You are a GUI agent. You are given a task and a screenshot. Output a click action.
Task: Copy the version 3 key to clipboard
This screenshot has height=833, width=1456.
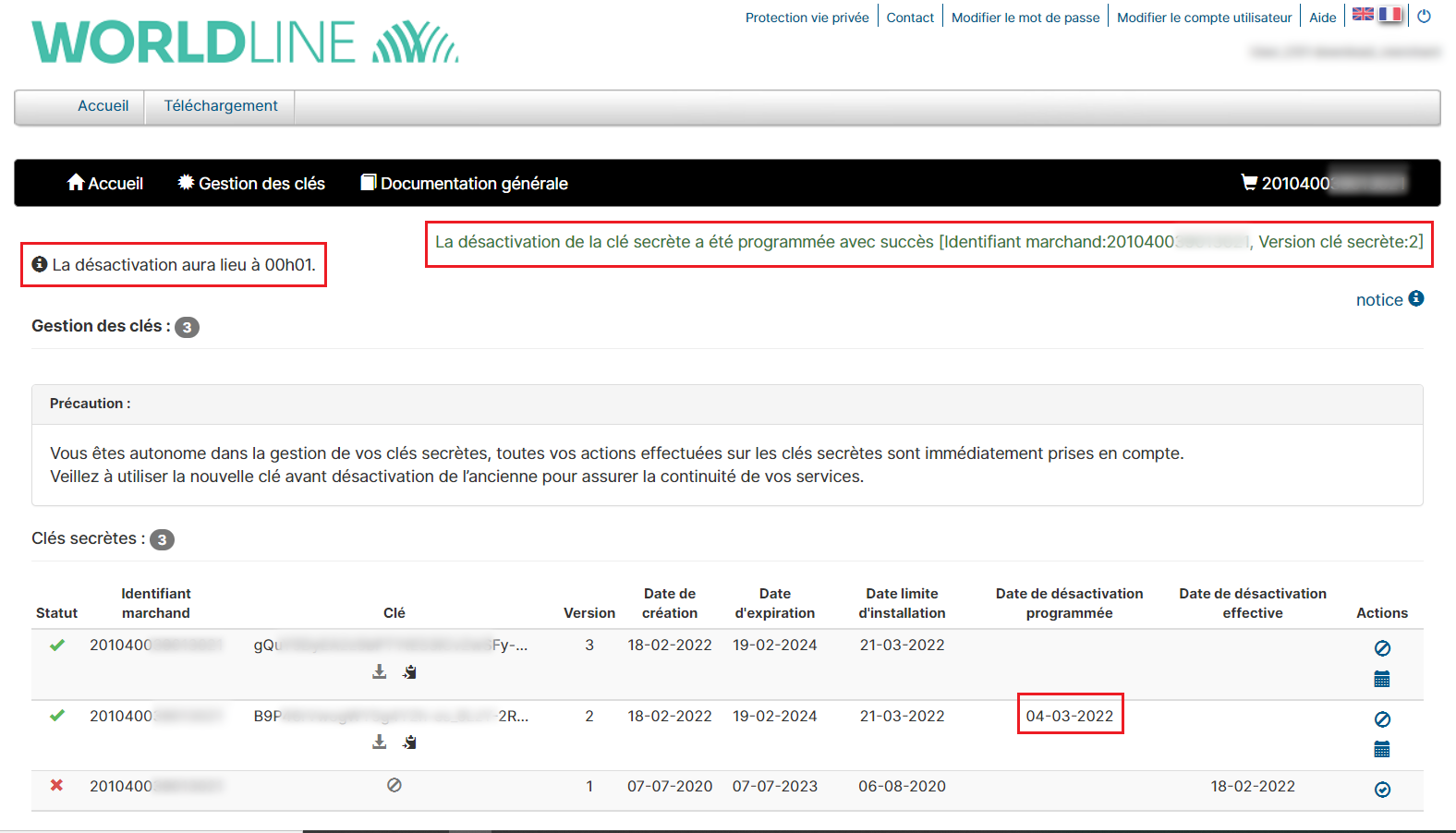(x=409, y=671)
